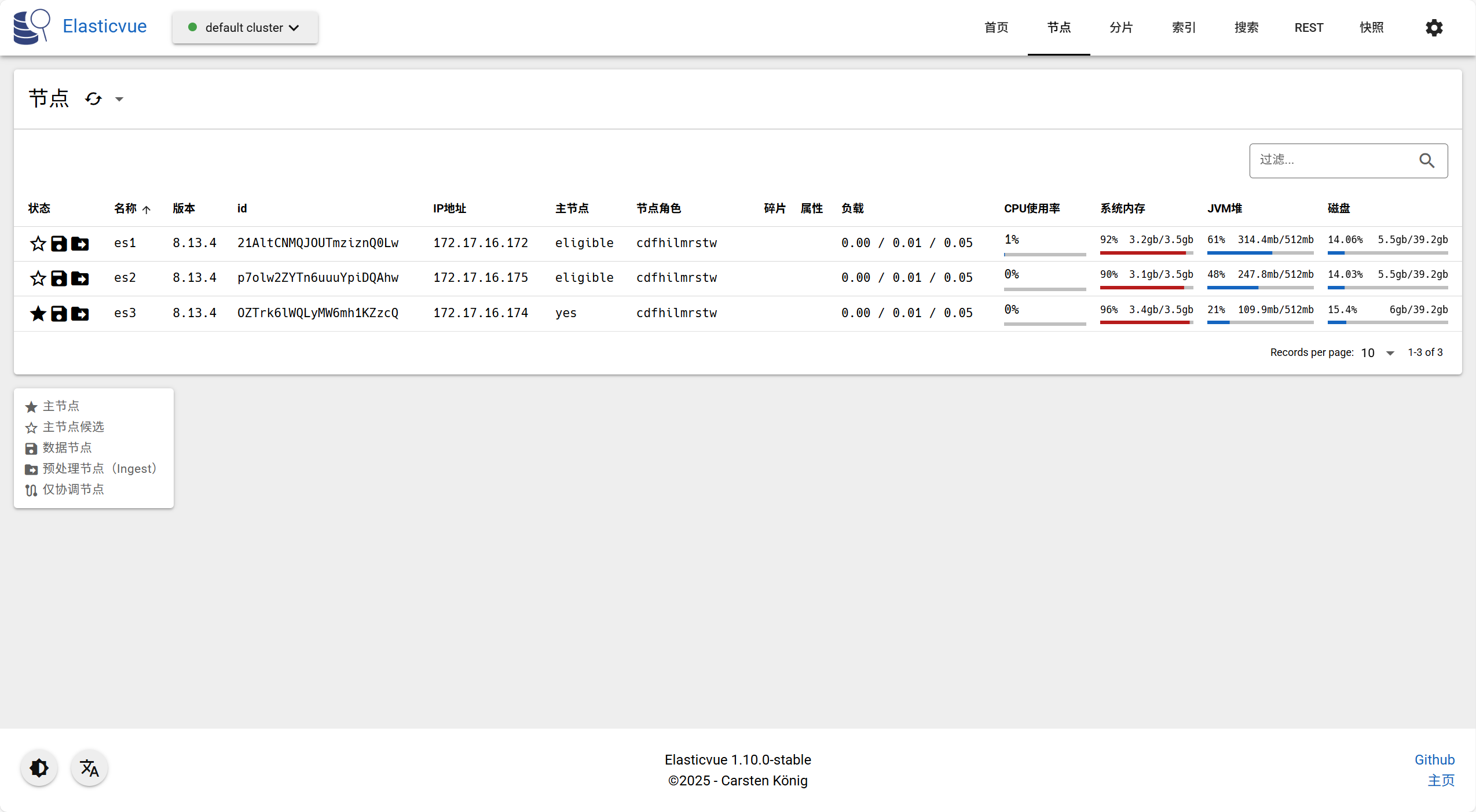Click inside the 过滤 filter field
1476x812 pixels.
point(1332,160)
